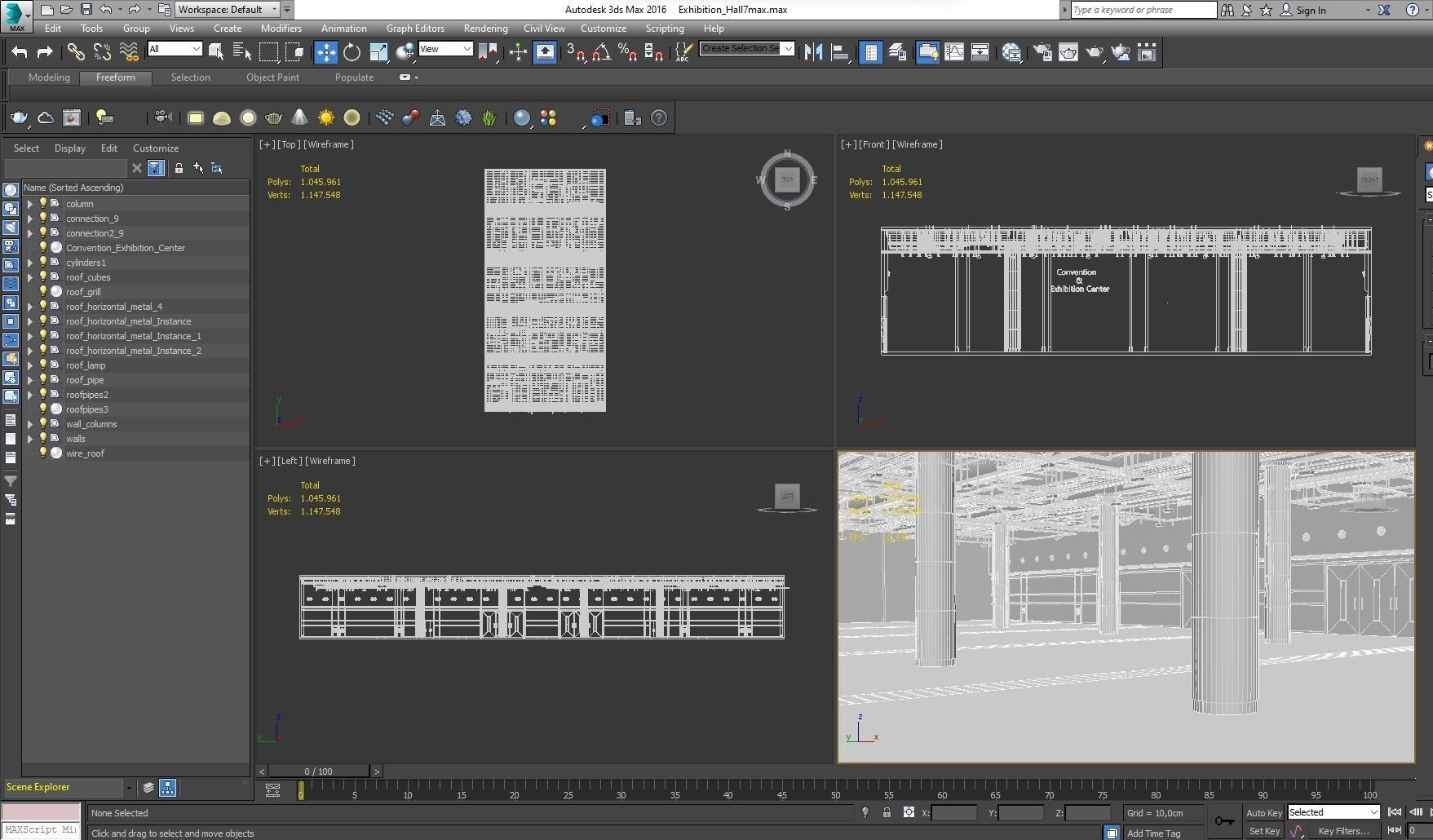Choose Rectangular Selection Region tool
The image size is (1433, 840).
(268, 52)
